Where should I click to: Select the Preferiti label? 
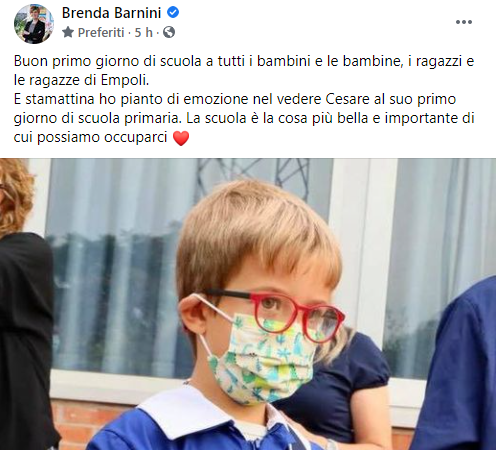(101, 32)
